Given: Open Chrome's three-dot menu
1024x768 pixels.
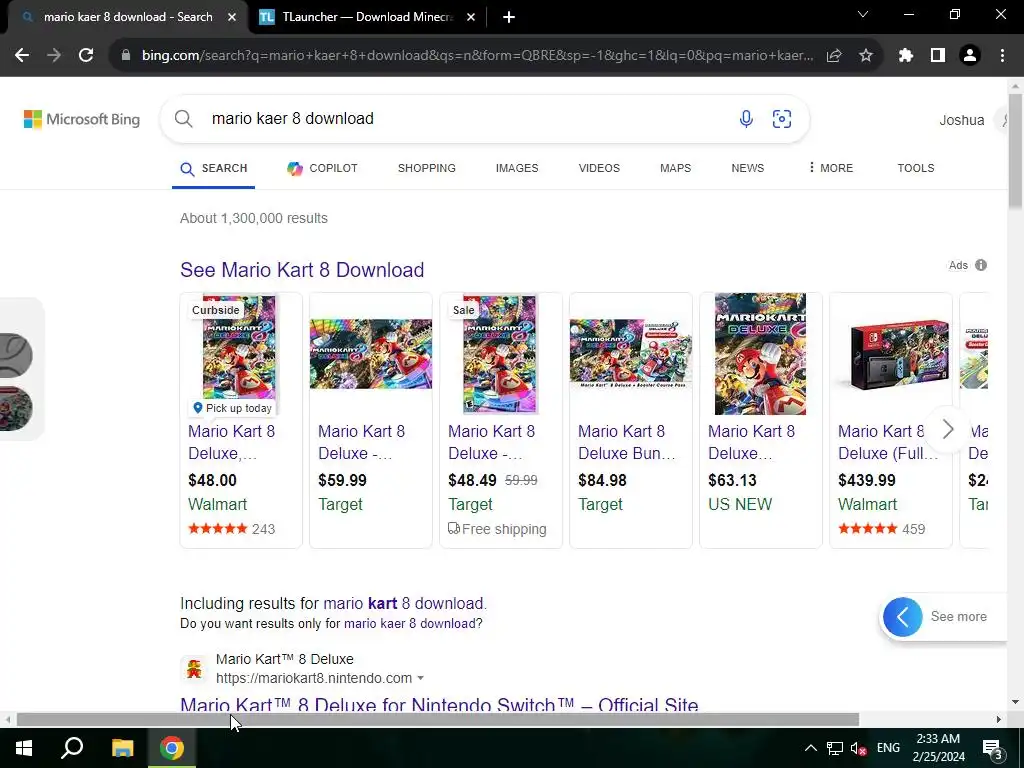Looking at the screenshot, I should tap(1002, 56).
